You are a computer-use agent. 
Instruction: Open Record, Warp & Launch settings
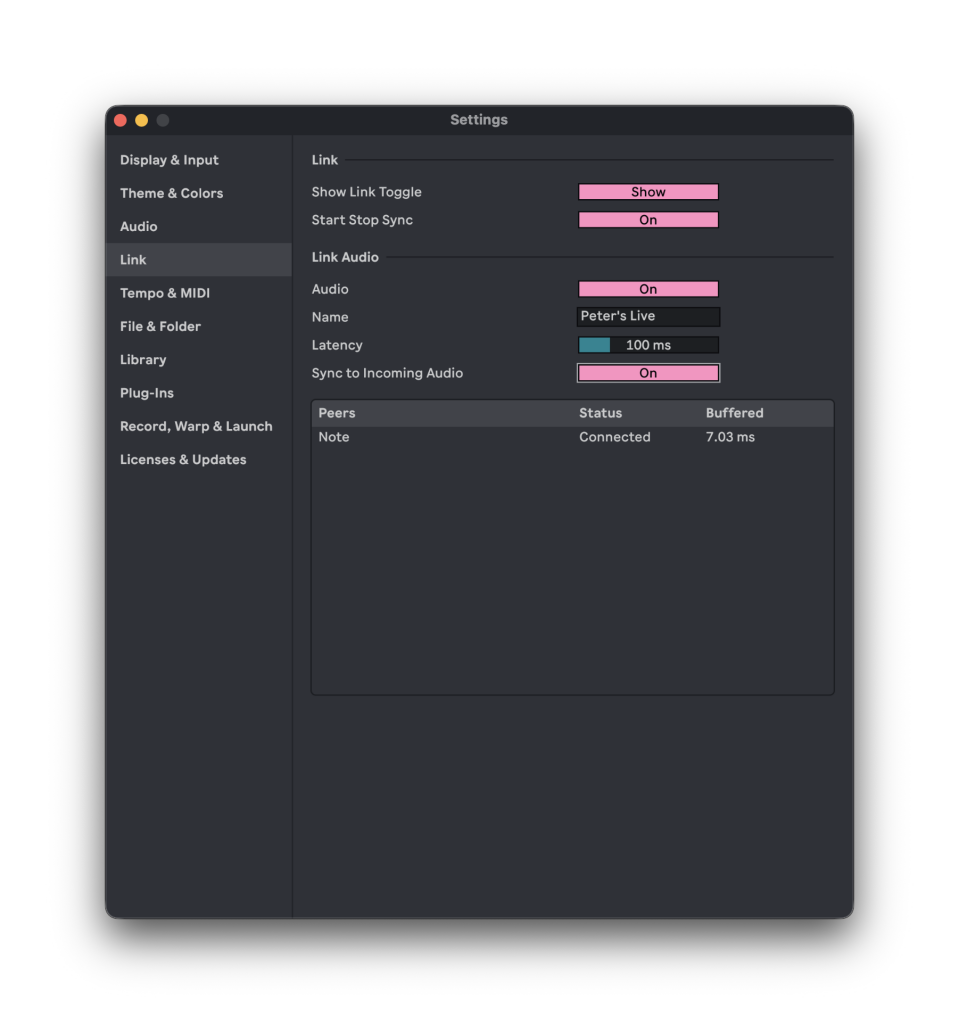click(196, 426)
